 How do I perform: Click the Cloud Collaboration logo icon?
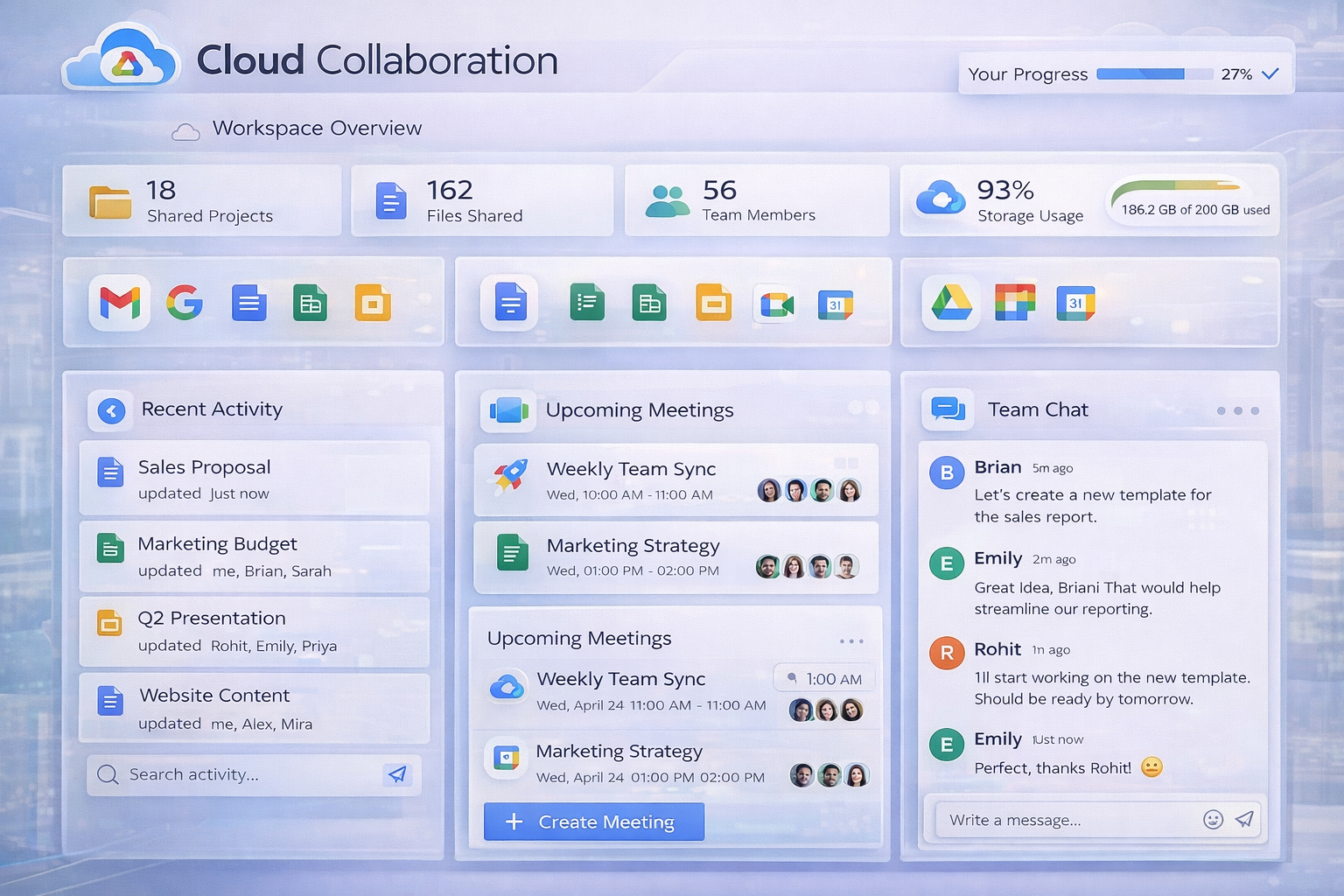121,58
